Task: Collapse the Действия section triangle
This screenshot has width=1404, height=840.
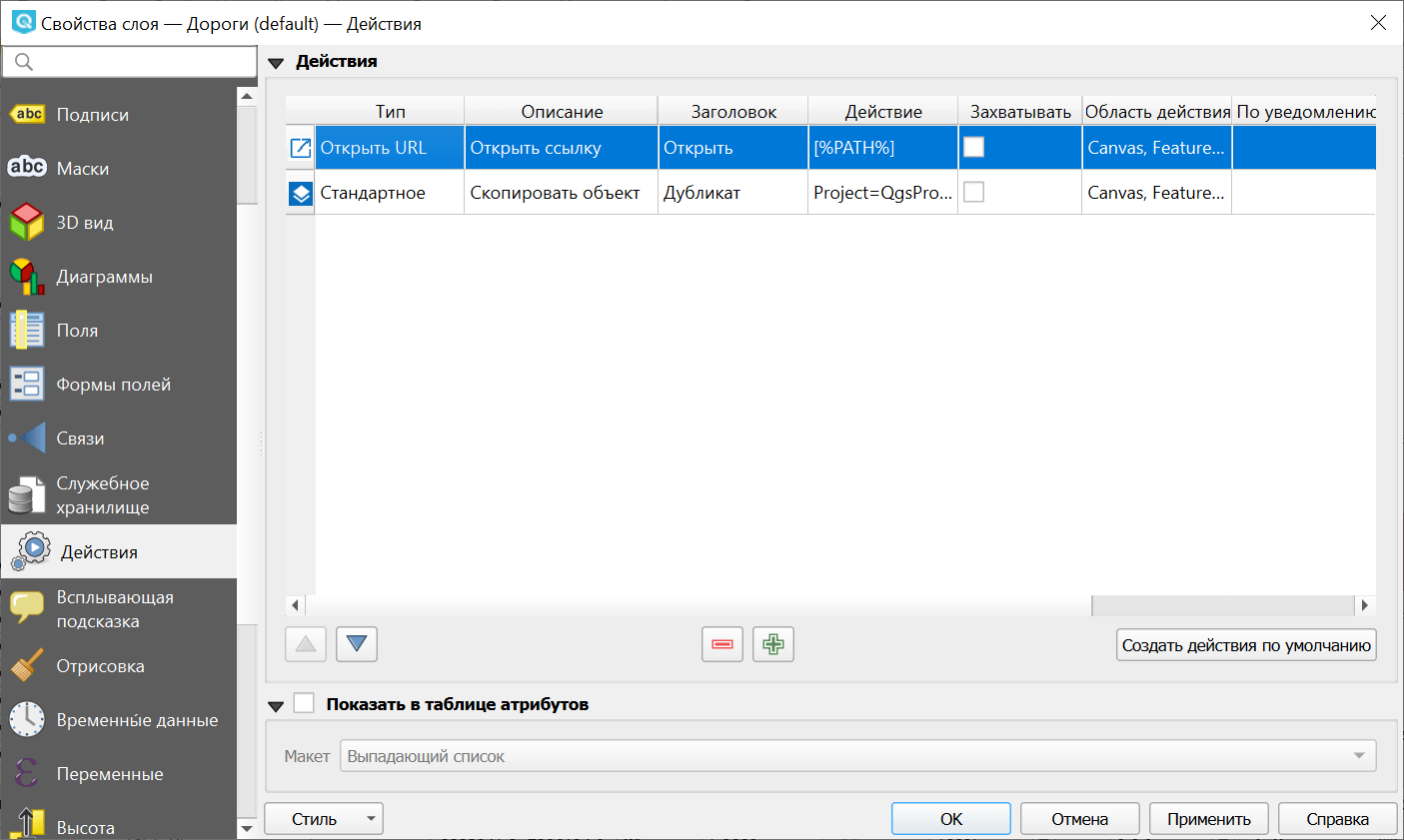Action: [276, 62]
